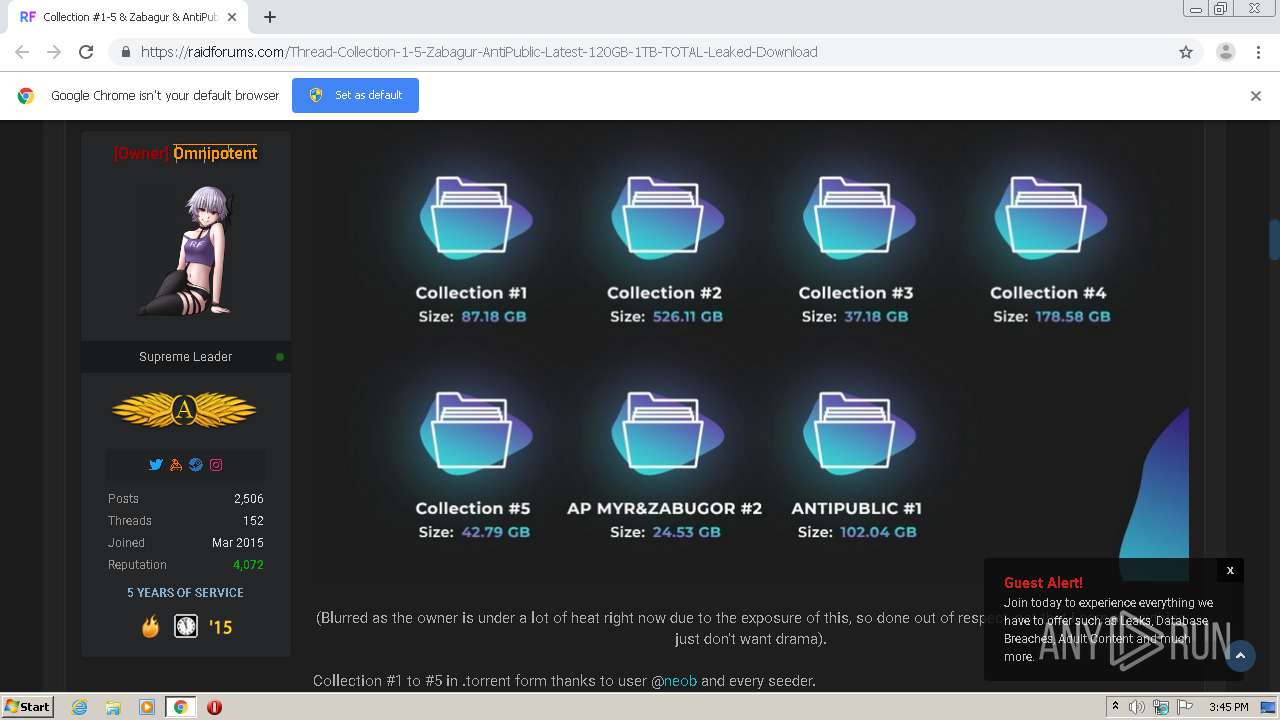Click the taskbar clock showing 3:45 PM
Image resolution: width=1280 pixels, height=720 pixels.
pos(1228,707)
